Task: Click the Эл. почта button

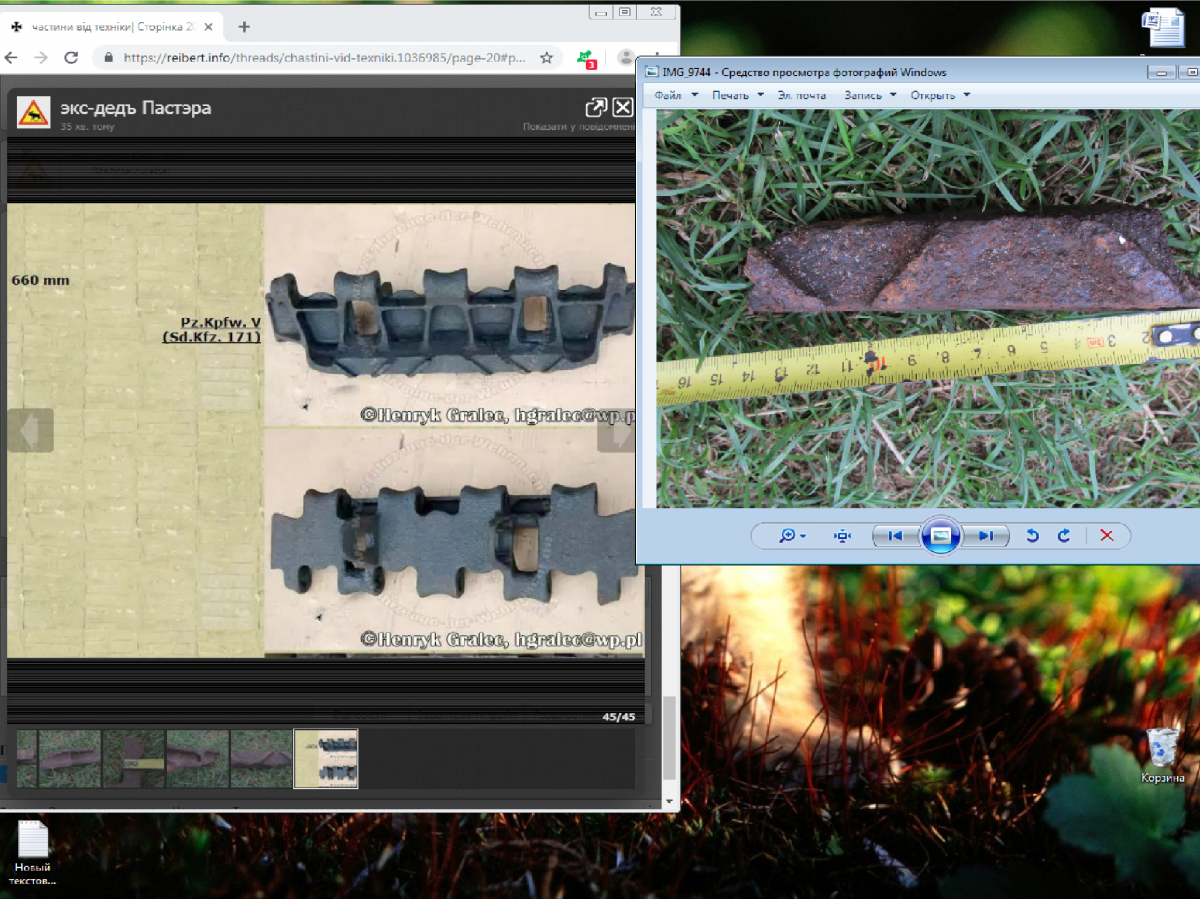Action: tap(802, 95)
